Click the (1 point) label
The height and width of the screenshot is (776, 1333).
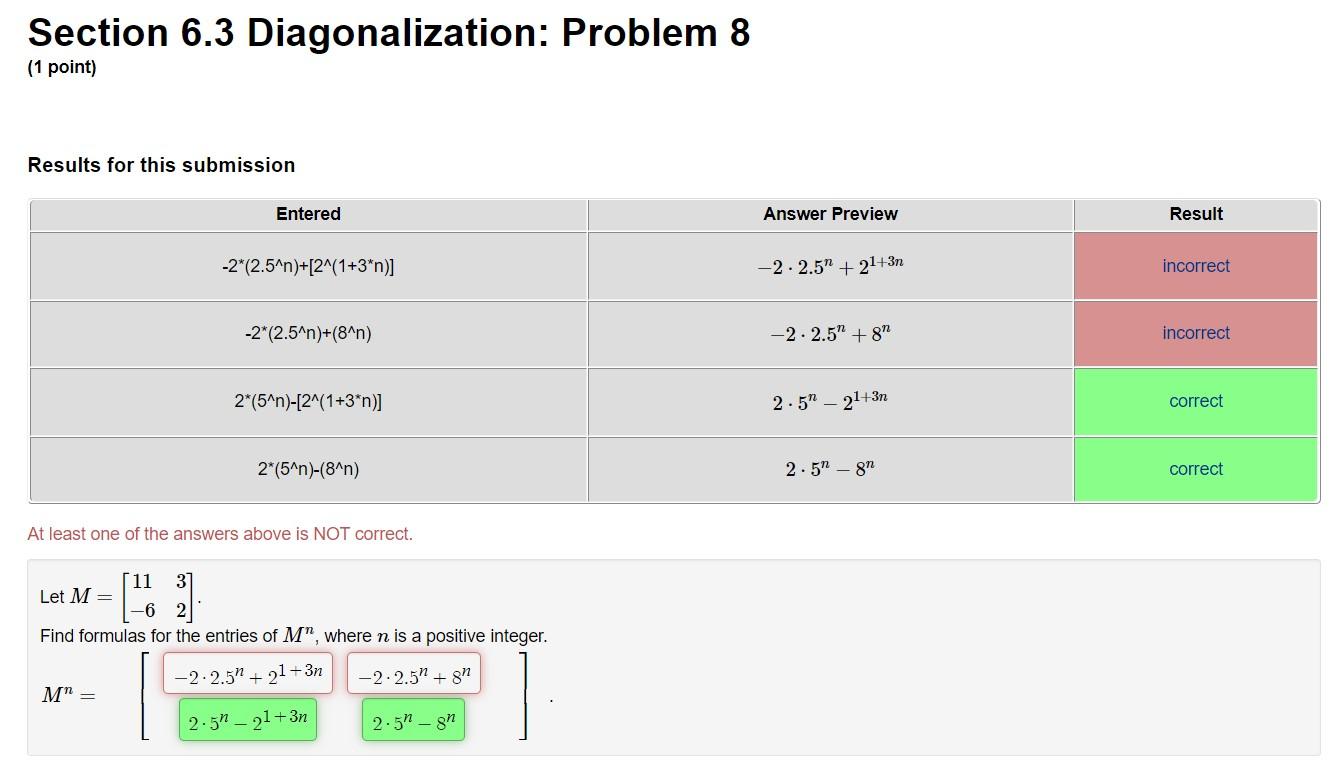pos(62,67)
